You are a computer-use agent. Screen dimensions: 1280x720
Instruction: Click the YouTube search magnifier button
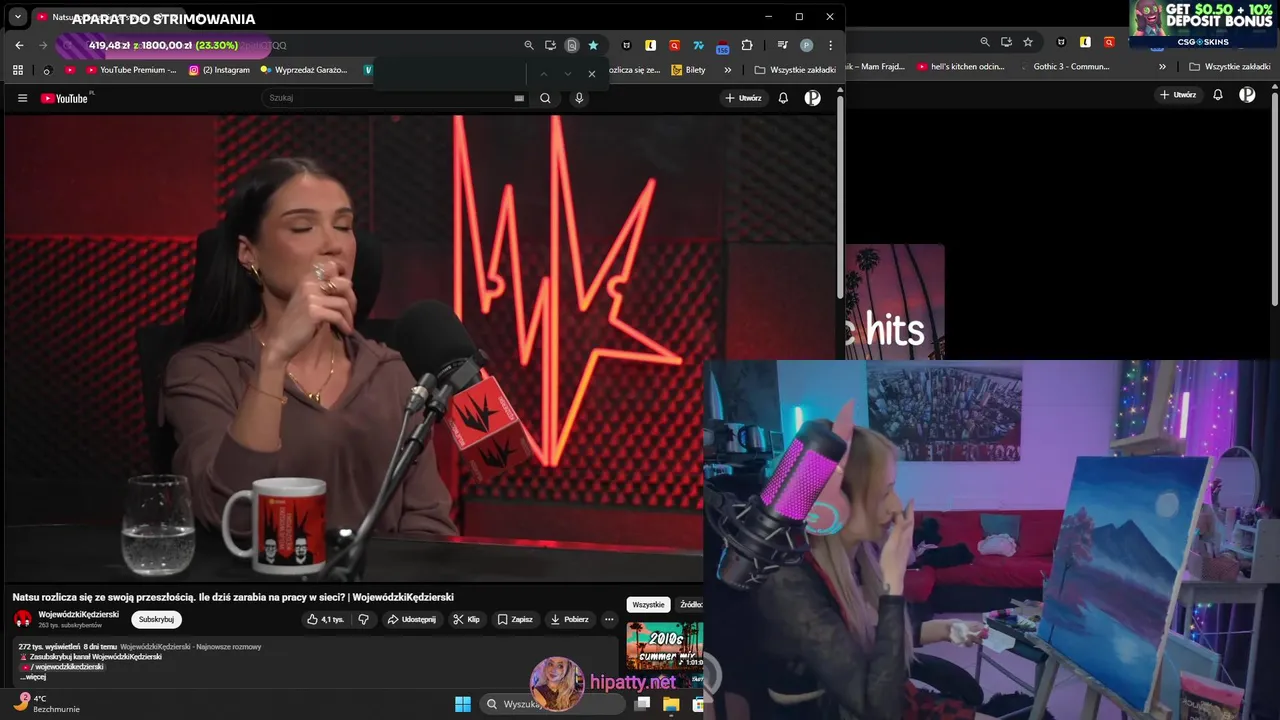coord(545,98)
